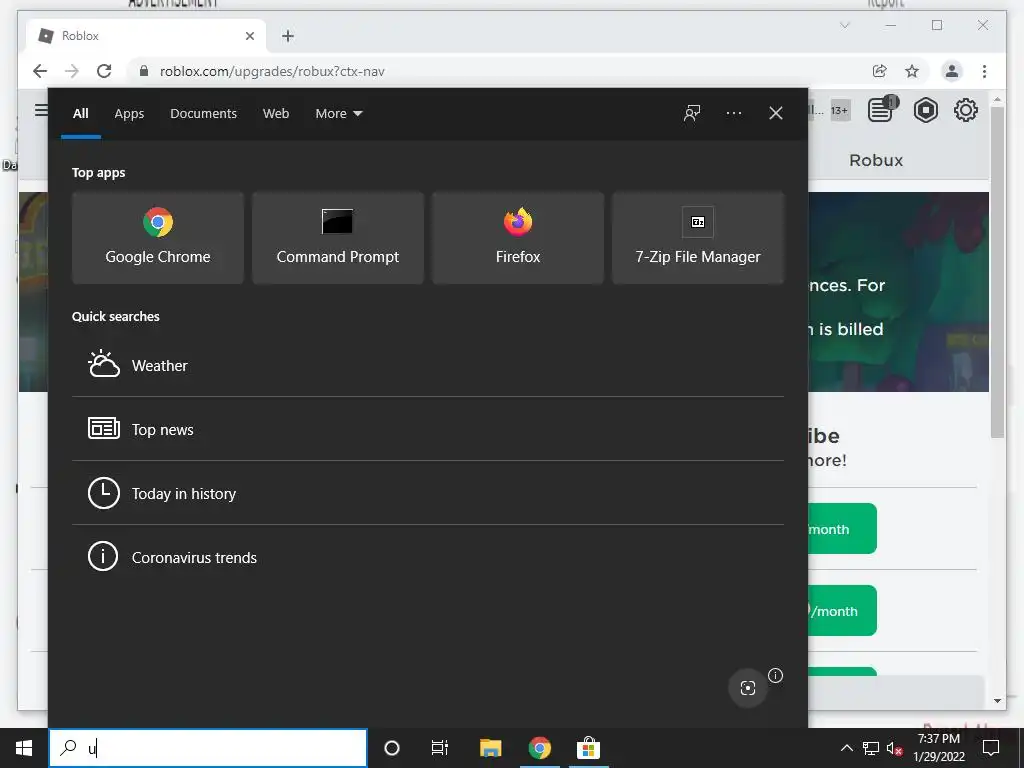The height and width of the screenshot is (768, 1024).
Task: Show hidden system tray icons
Action: coord(846,748)
